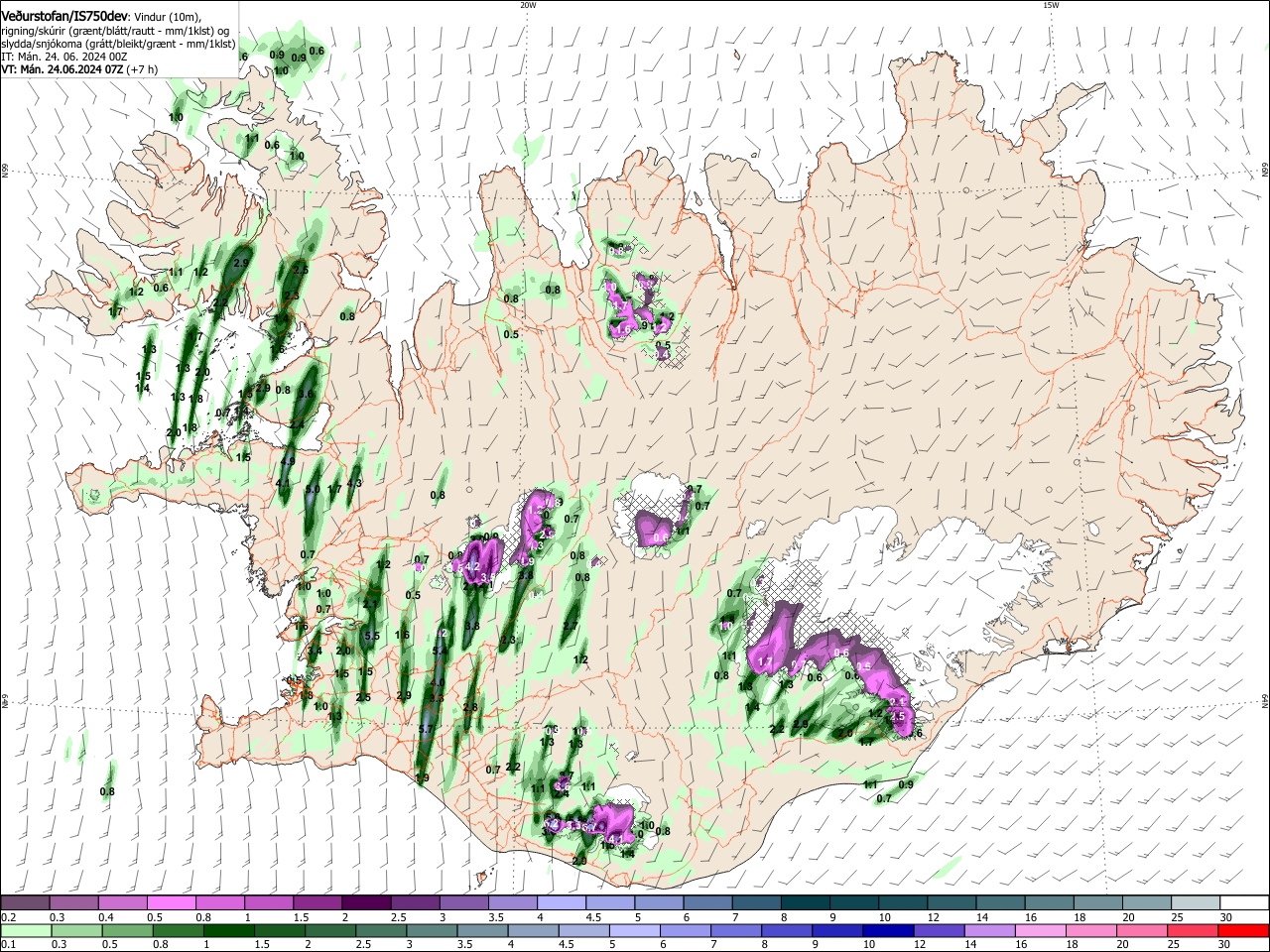Screen dimensions: 1270x952
Task: Pick the rain-scale swatch between 7 and 8
Action: [736, 930]
